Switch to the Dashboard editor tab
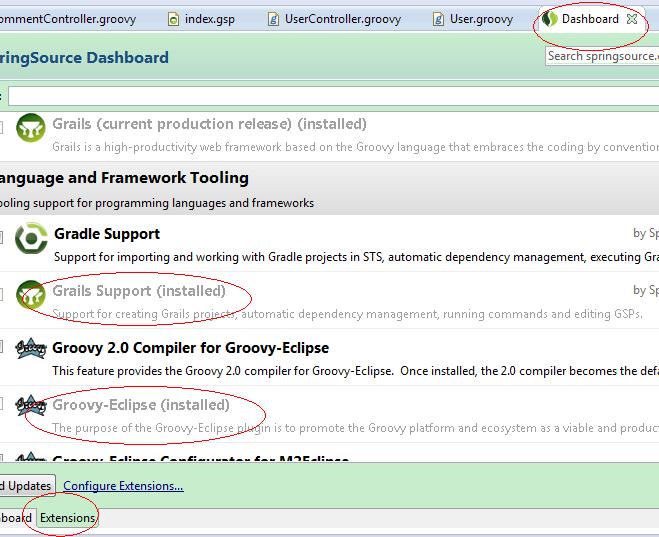The image size is (659, 537). click(590, 19)
